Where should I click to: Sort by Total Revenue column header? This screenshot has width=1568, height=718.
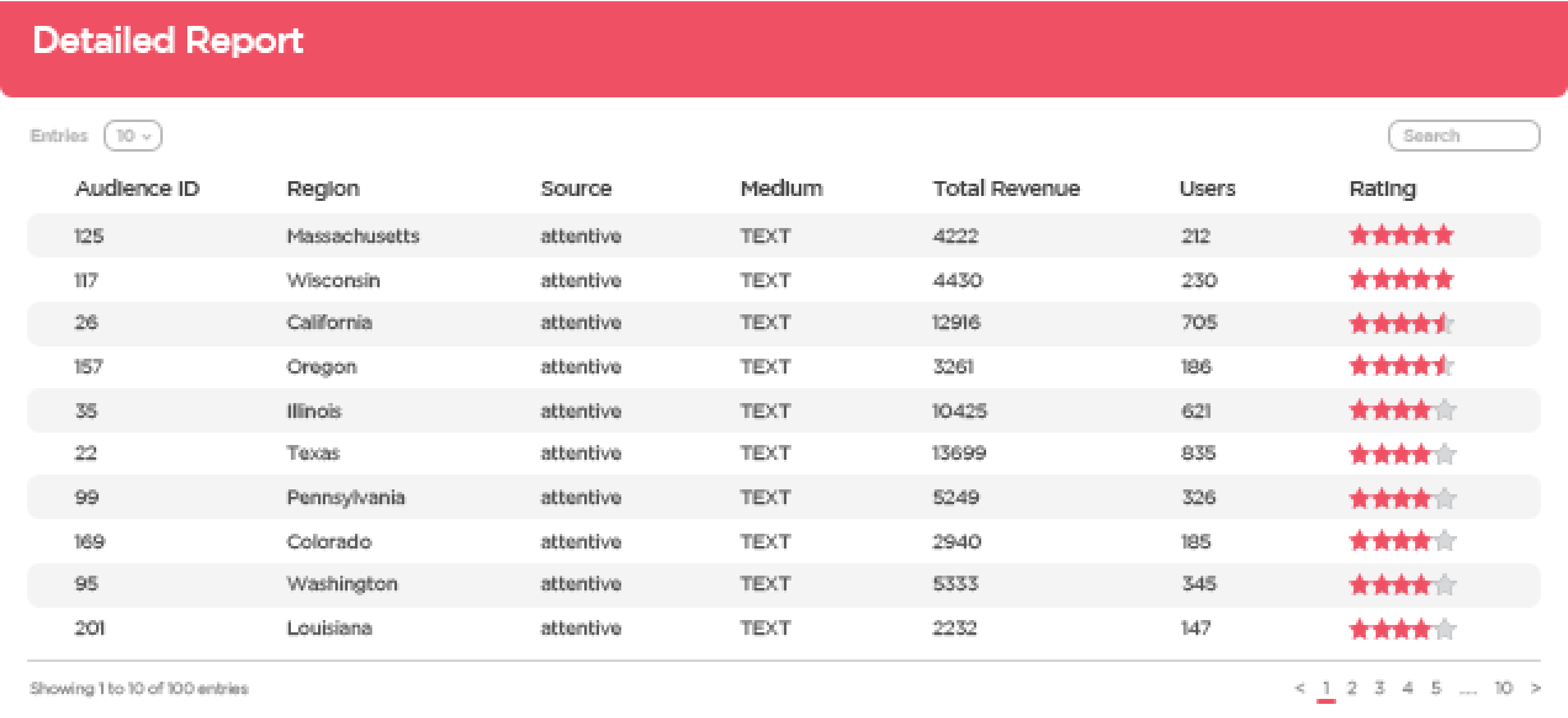[1006, 189]
